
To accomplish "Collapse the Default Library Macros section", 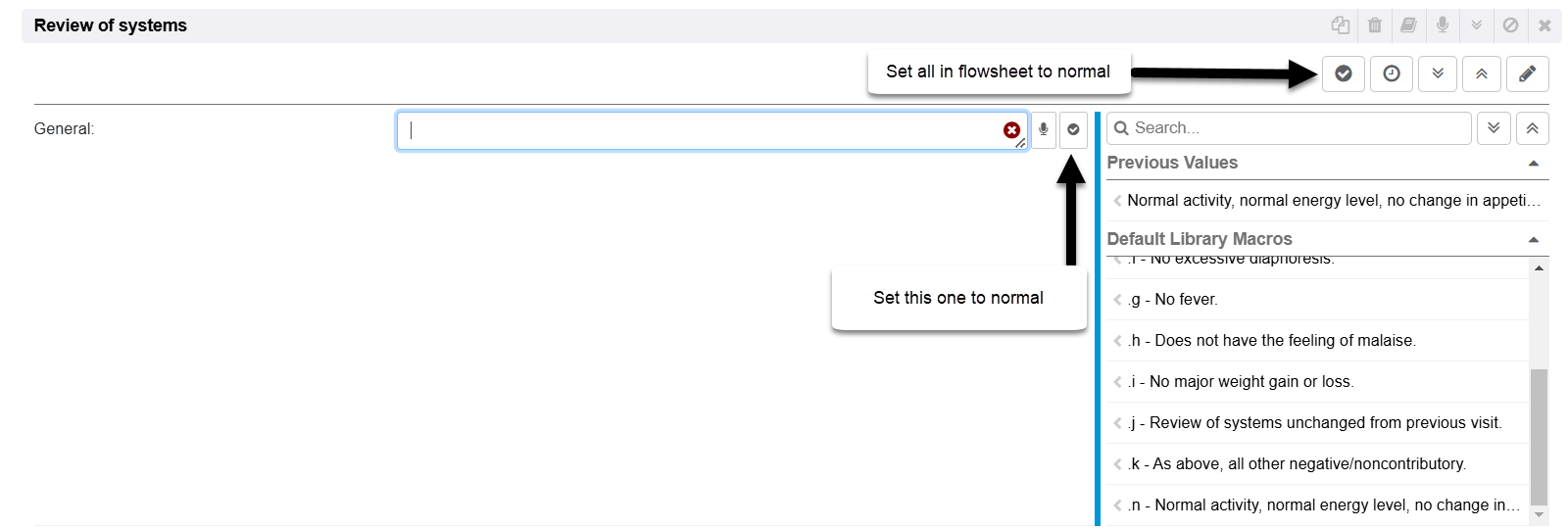I will (x=1533, y=240).
